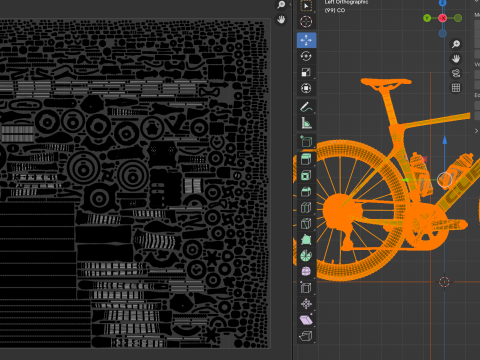Toggle the camera view gizmo button
Screen dimensions: 480x360
(x=456, y=73)
